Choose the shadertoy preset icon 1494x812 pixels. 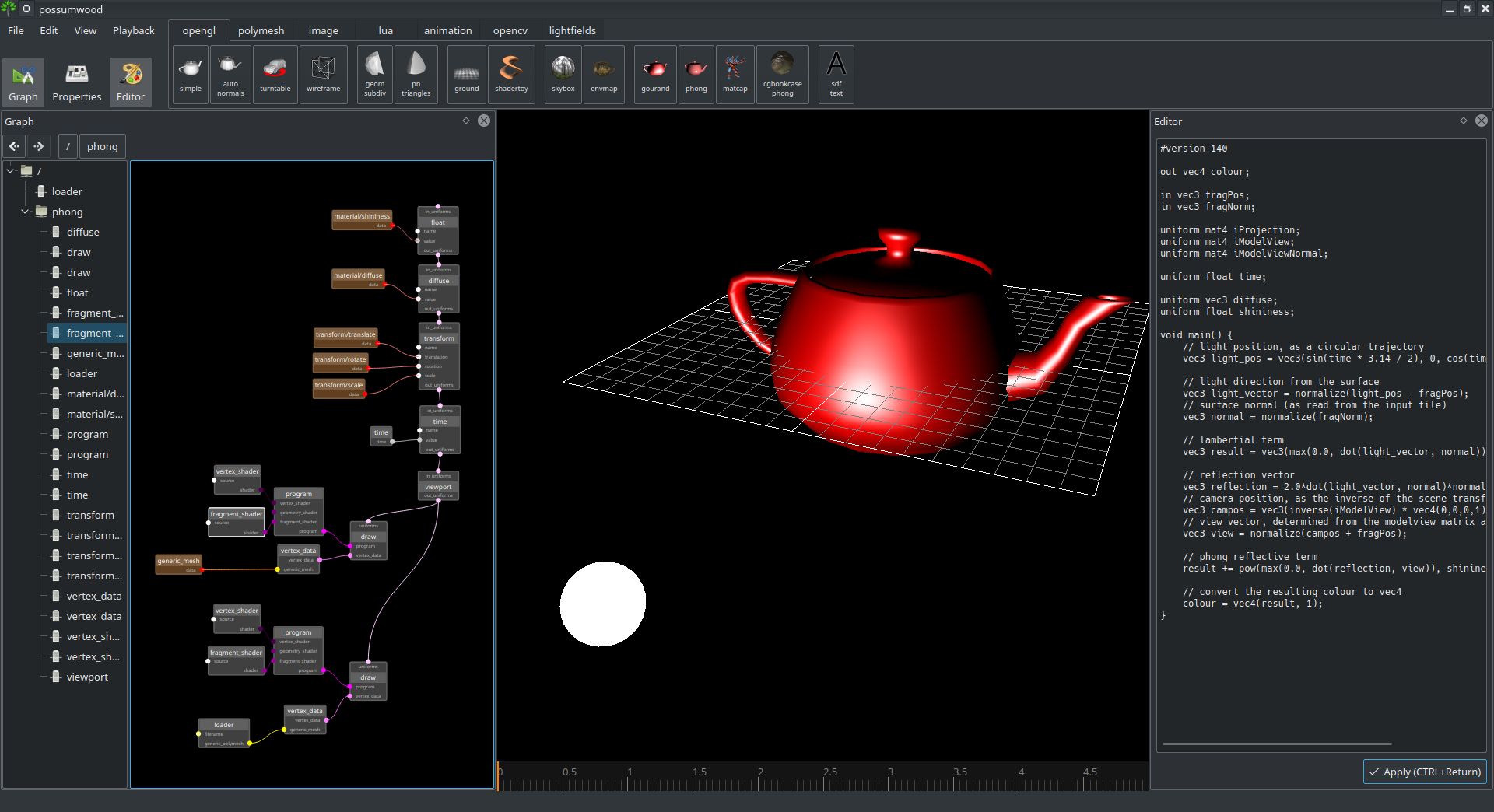point(511,75)
